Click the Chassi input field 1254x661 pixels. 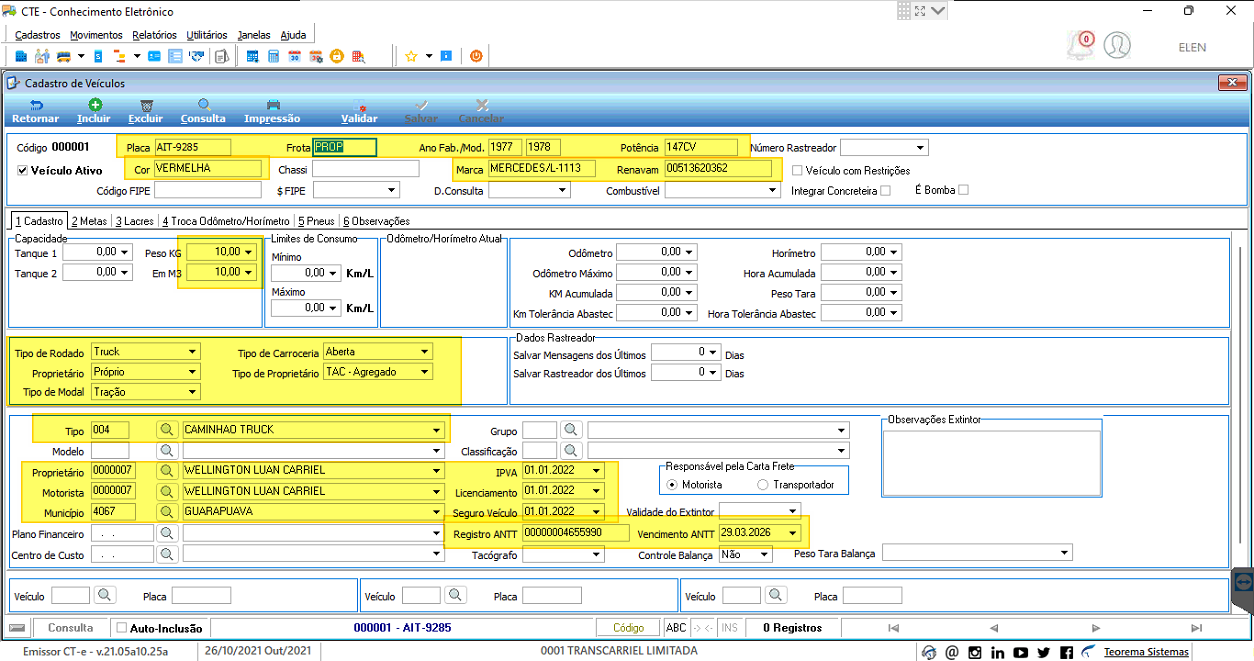366,169
